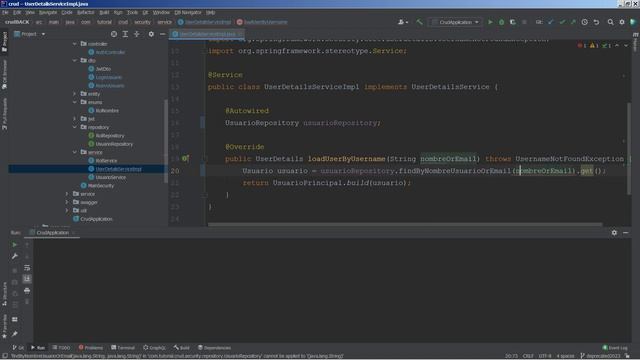
Task: Print console output using printer icon
Action: coord(27,291)
